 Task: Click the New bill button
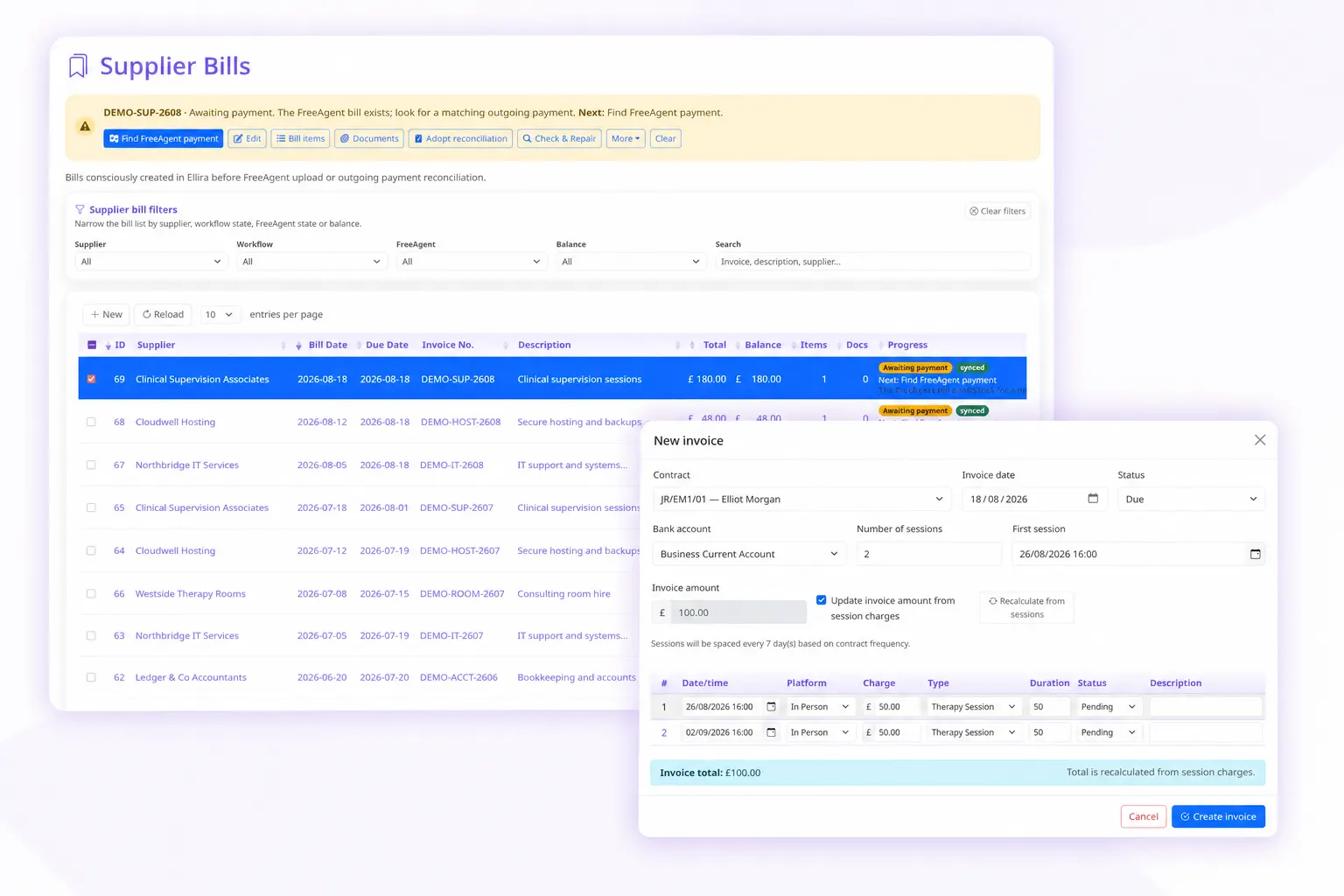(x=106, y=314)
